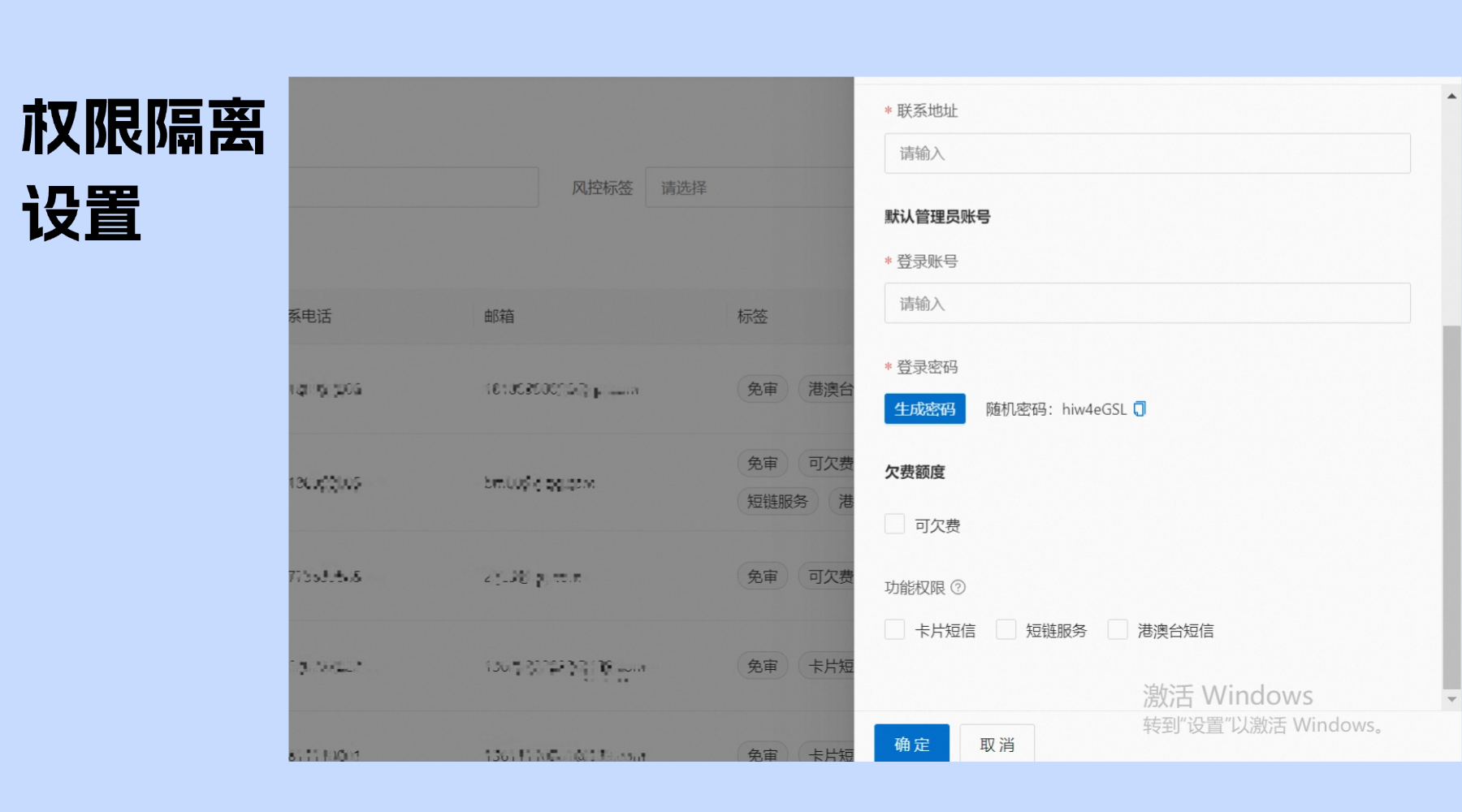
Task: Click the 标签 column header
Action: 752,316
